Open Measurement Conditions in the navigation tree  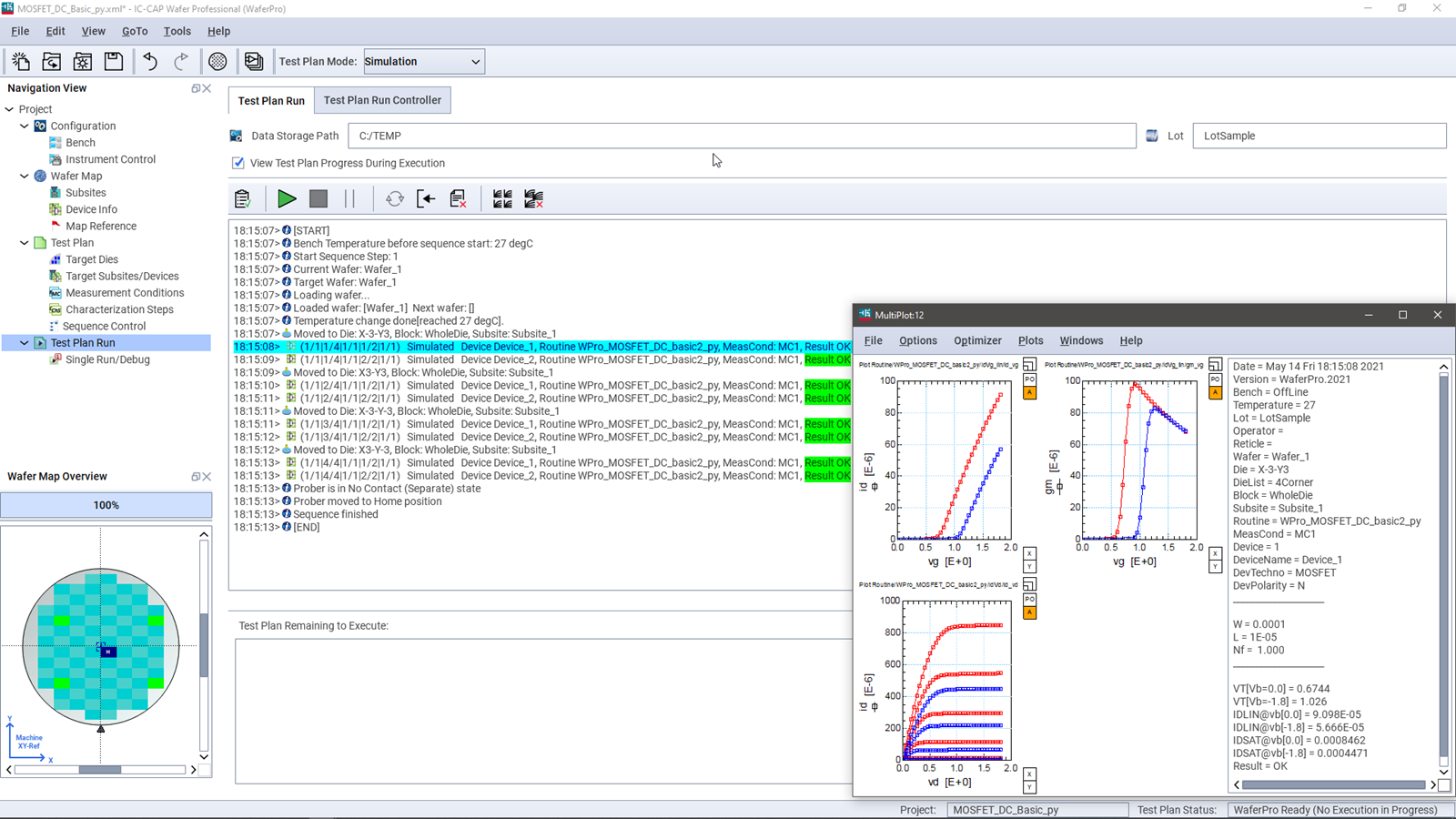125,293
